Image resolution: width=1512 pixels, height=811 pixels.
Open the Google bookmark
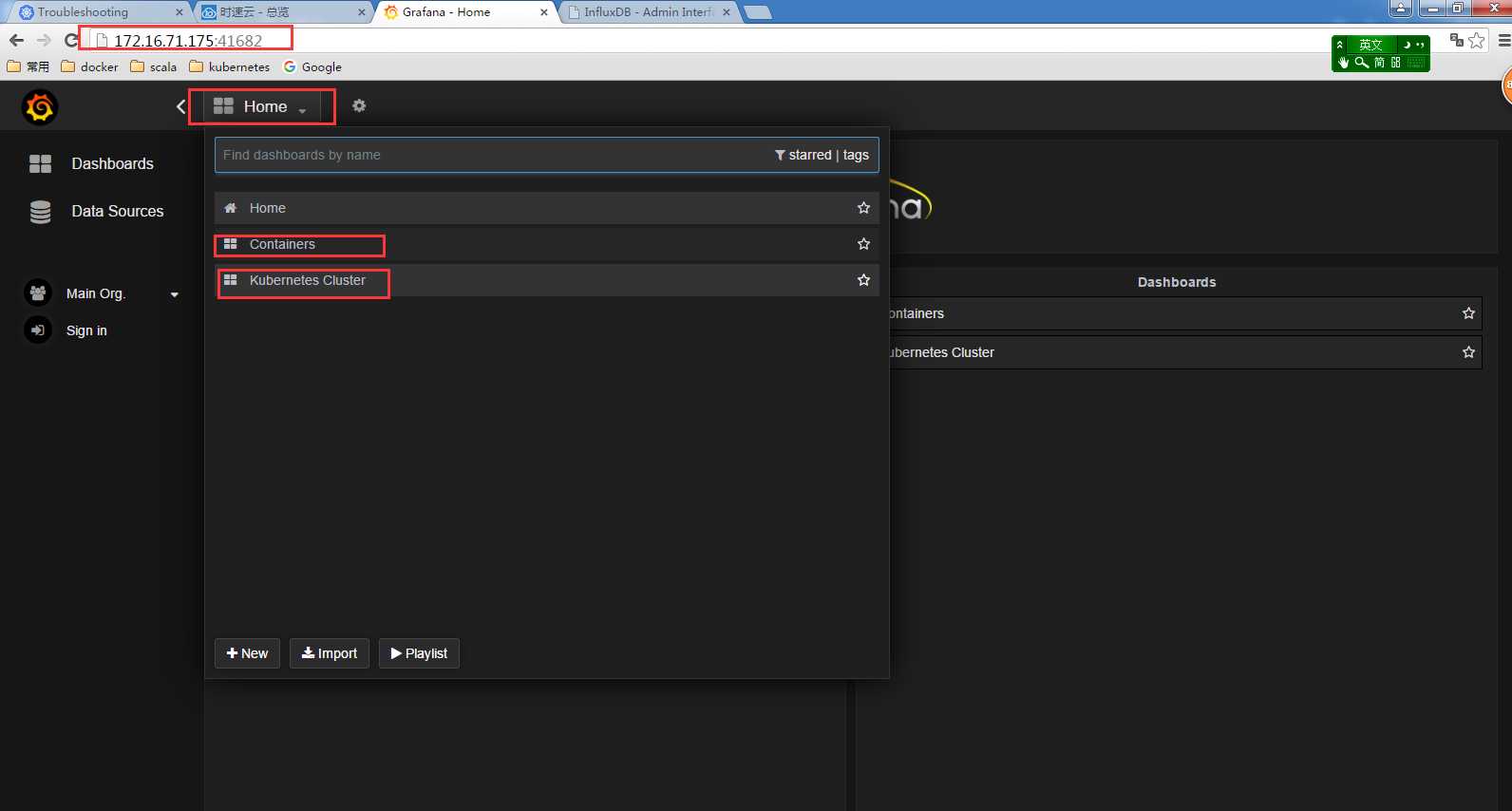click(312, 66)
